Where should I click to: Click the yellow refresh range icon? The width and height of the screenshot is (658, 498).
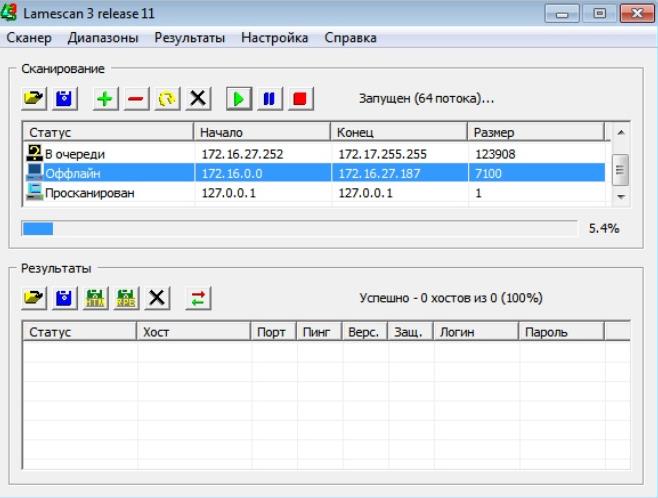(x=167, y=99)
